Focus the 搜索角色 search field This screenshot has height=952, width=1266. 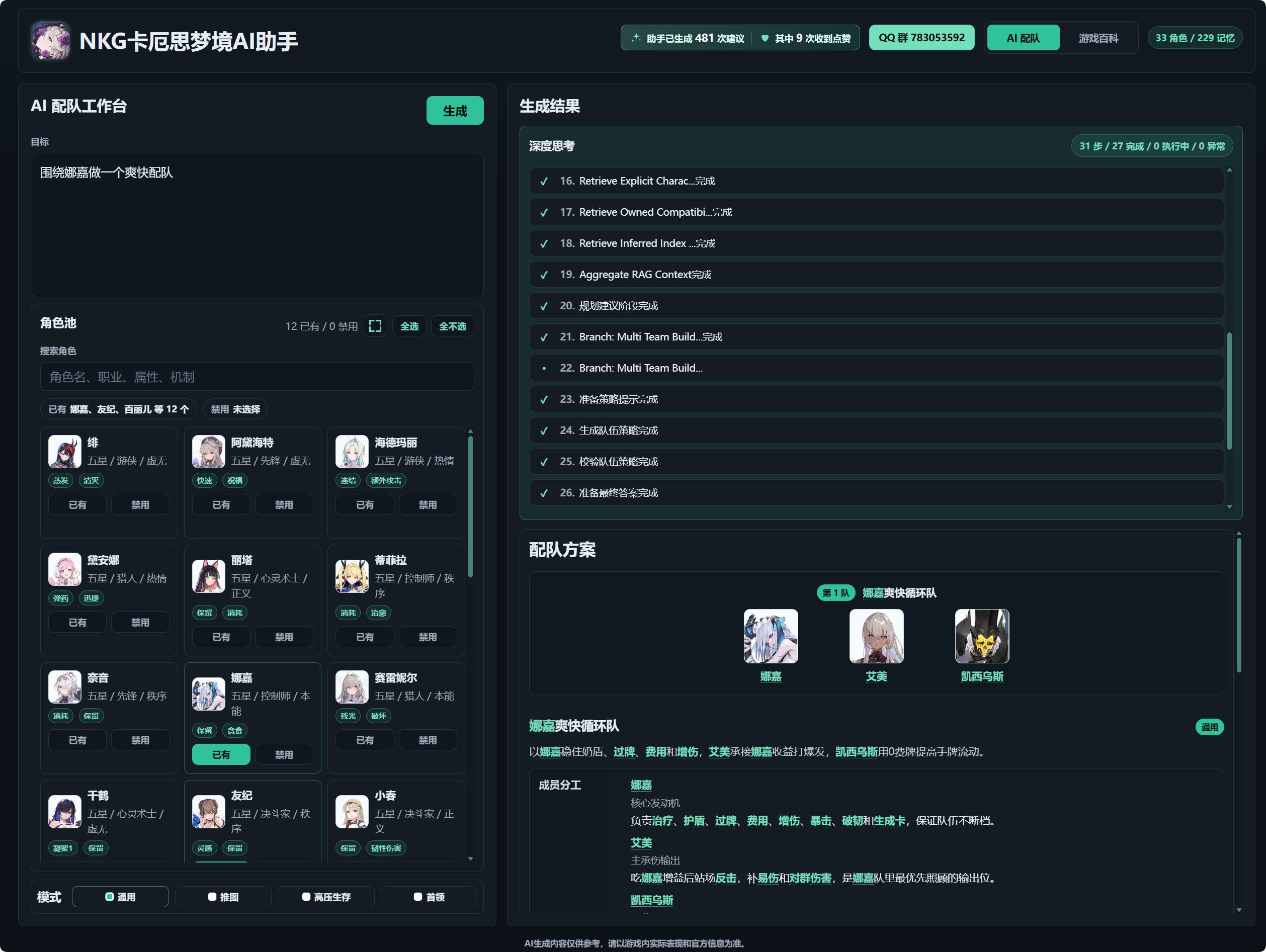coord(257,377)
